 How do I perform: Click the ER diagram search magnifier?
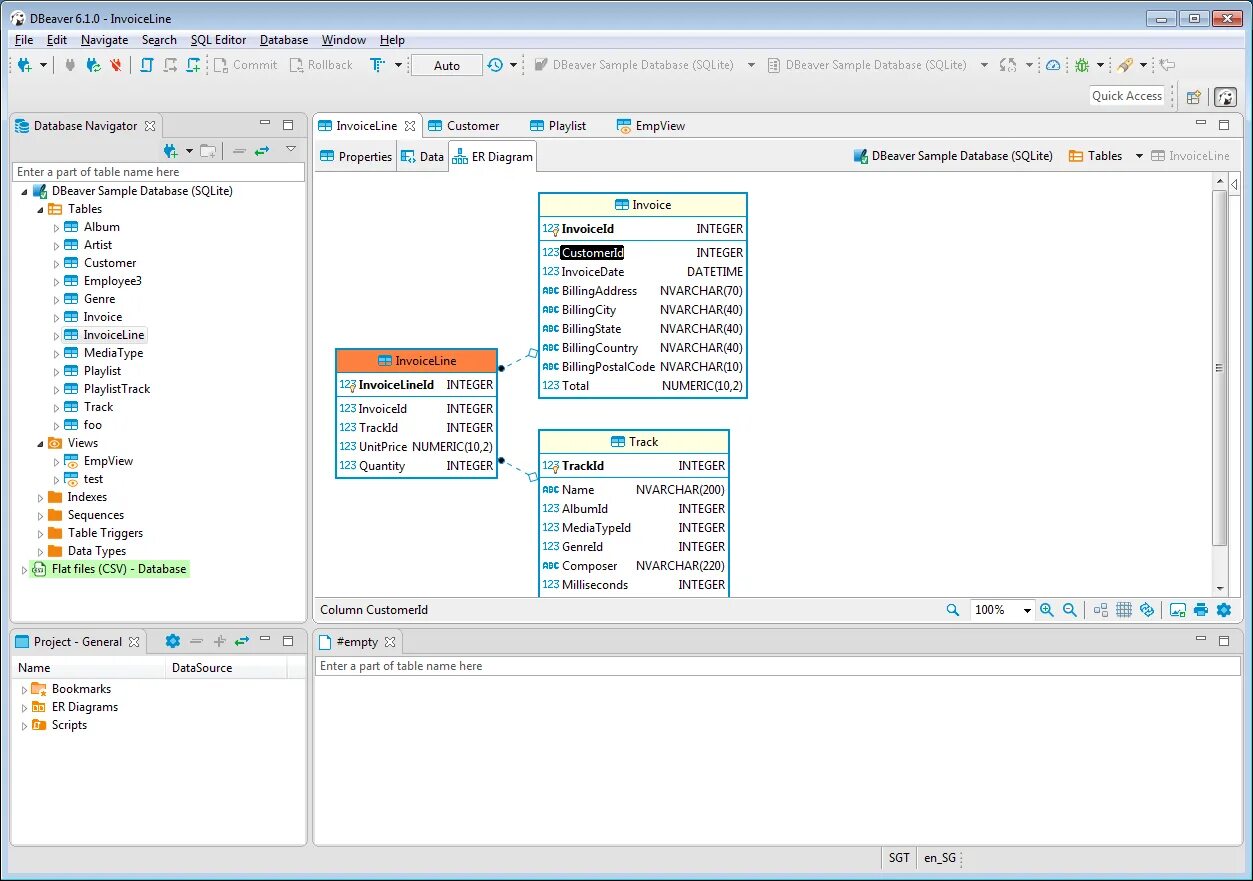pos(953,610)
